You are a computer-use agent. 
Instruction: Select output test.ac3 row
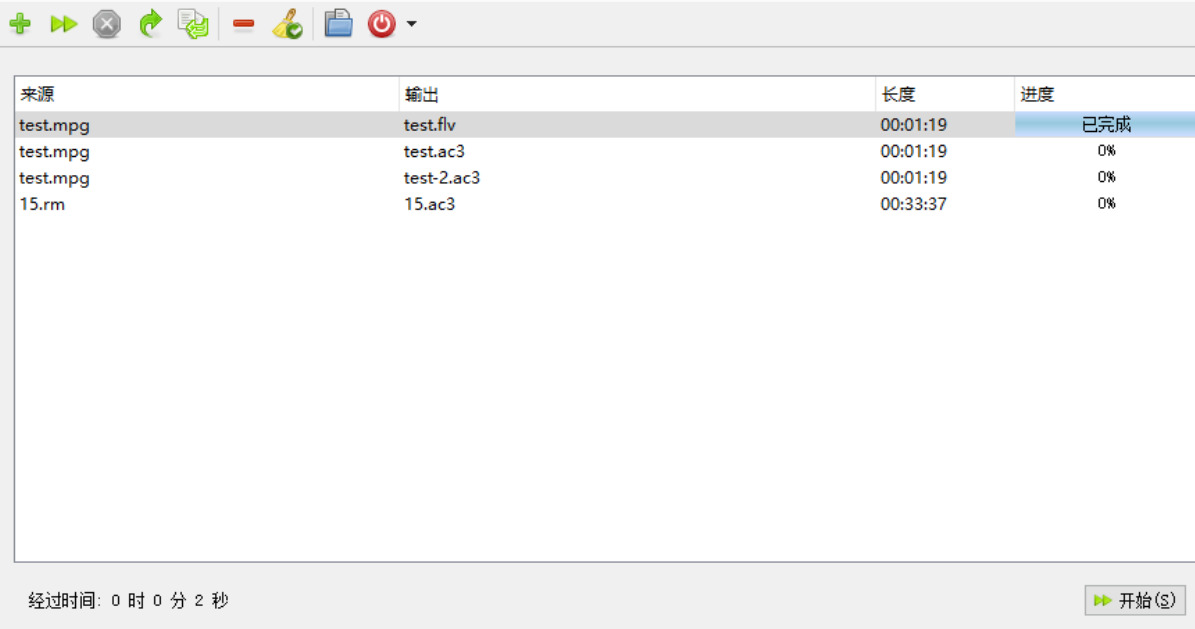[x=434, y=152]
